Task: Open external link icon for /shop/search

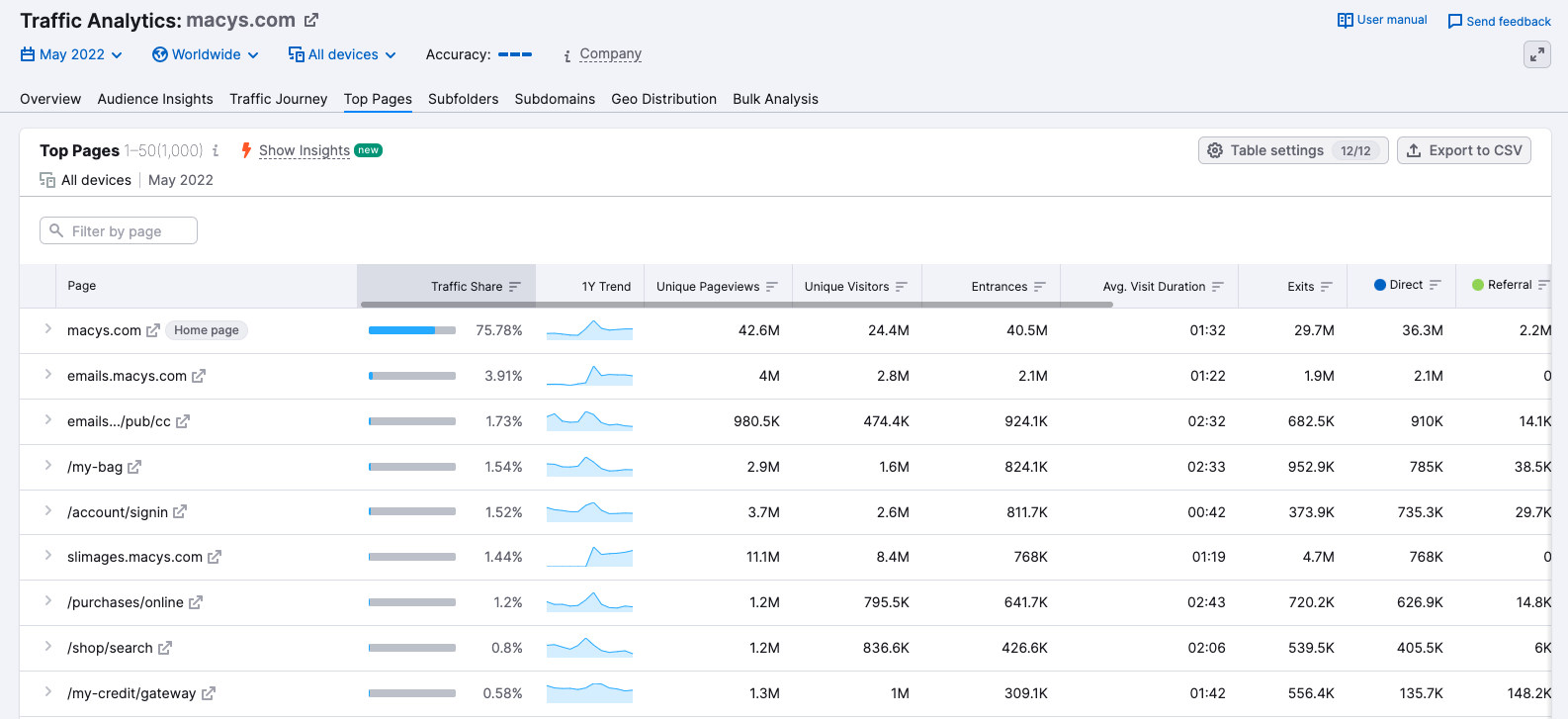Action: click(165, 648)
